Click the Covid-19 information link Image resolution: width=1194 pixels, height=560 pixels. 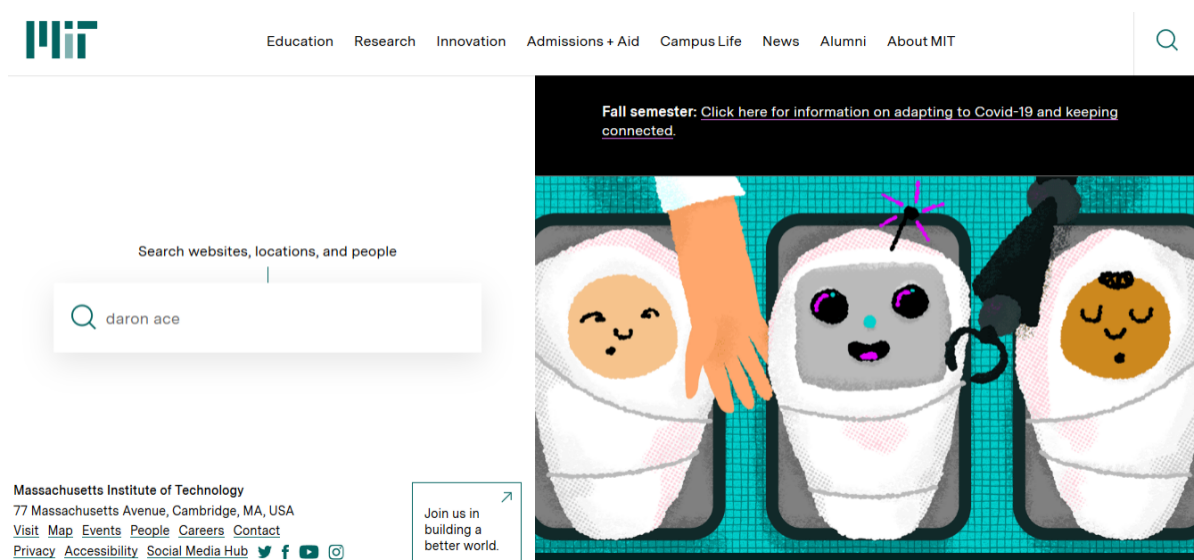point(908,112)
